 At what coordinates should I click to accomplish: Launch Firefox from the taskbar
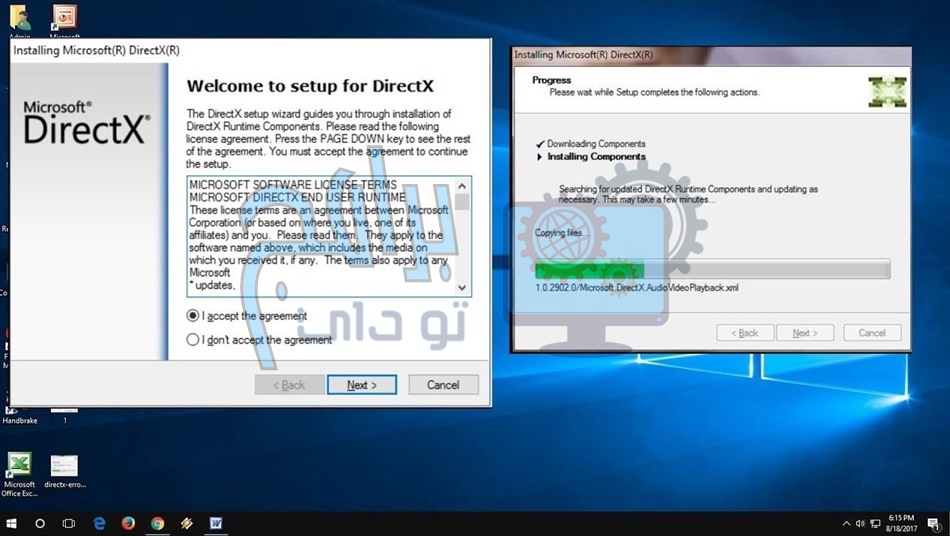pyautogui.click(x=128, y=523)
